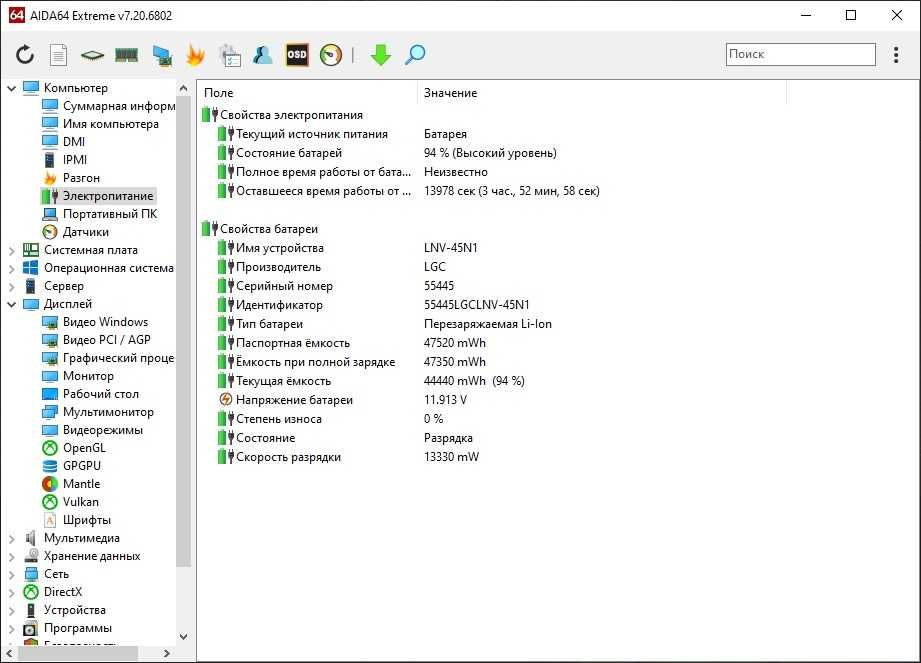Select the Текущий источник питания row
Screen dimensions: 921x663
tap(342, 134)
